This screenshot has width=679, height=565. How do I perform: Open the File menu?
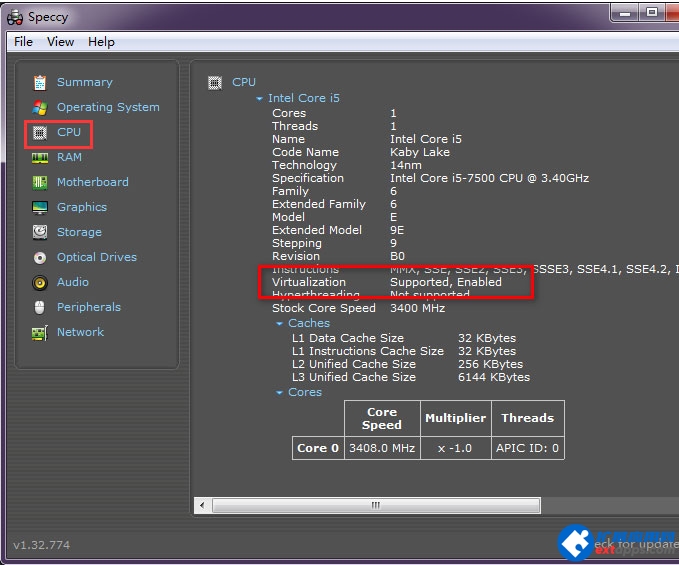[x=23, y=42]
